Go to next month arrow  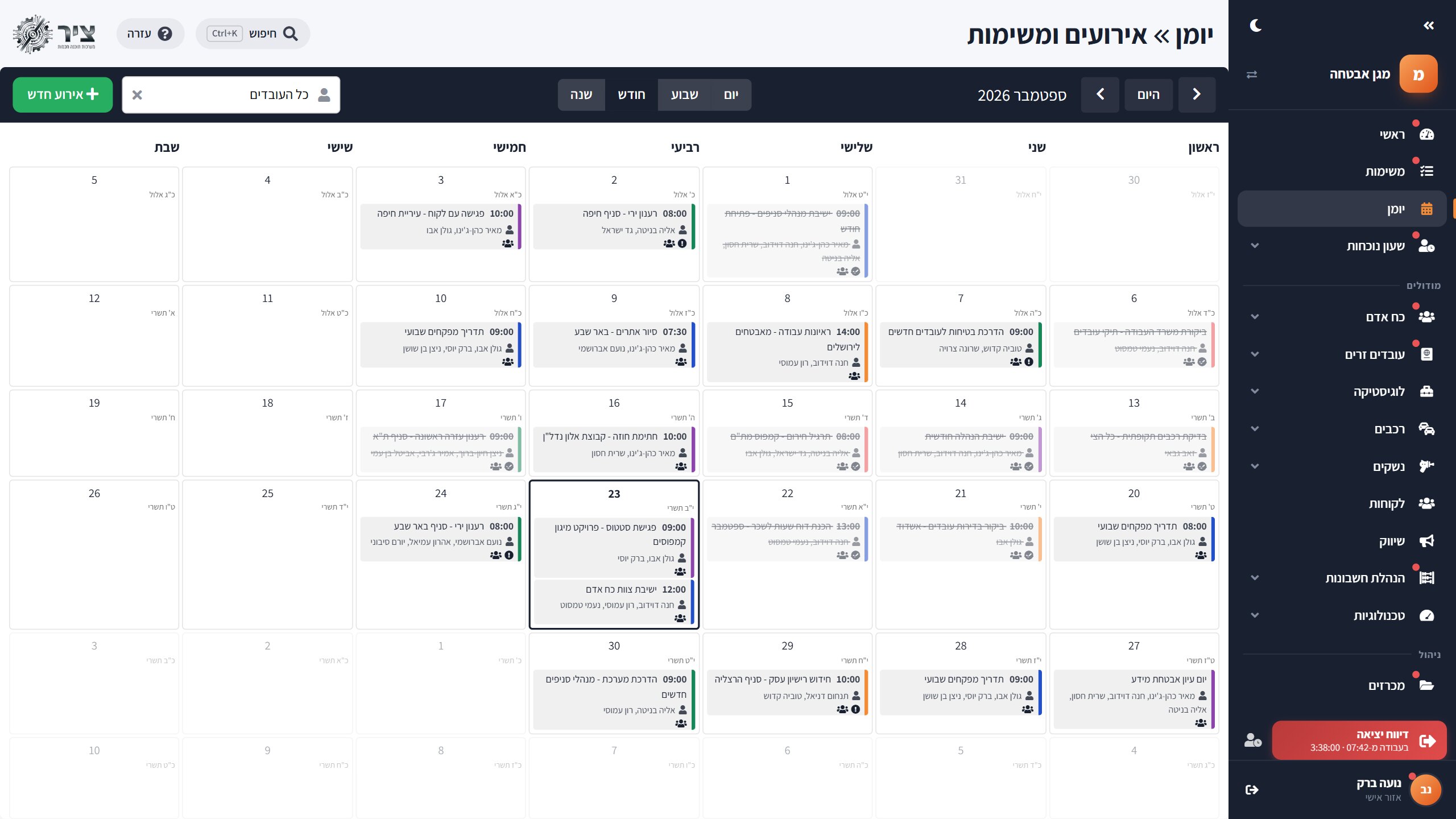[1100, 94]
